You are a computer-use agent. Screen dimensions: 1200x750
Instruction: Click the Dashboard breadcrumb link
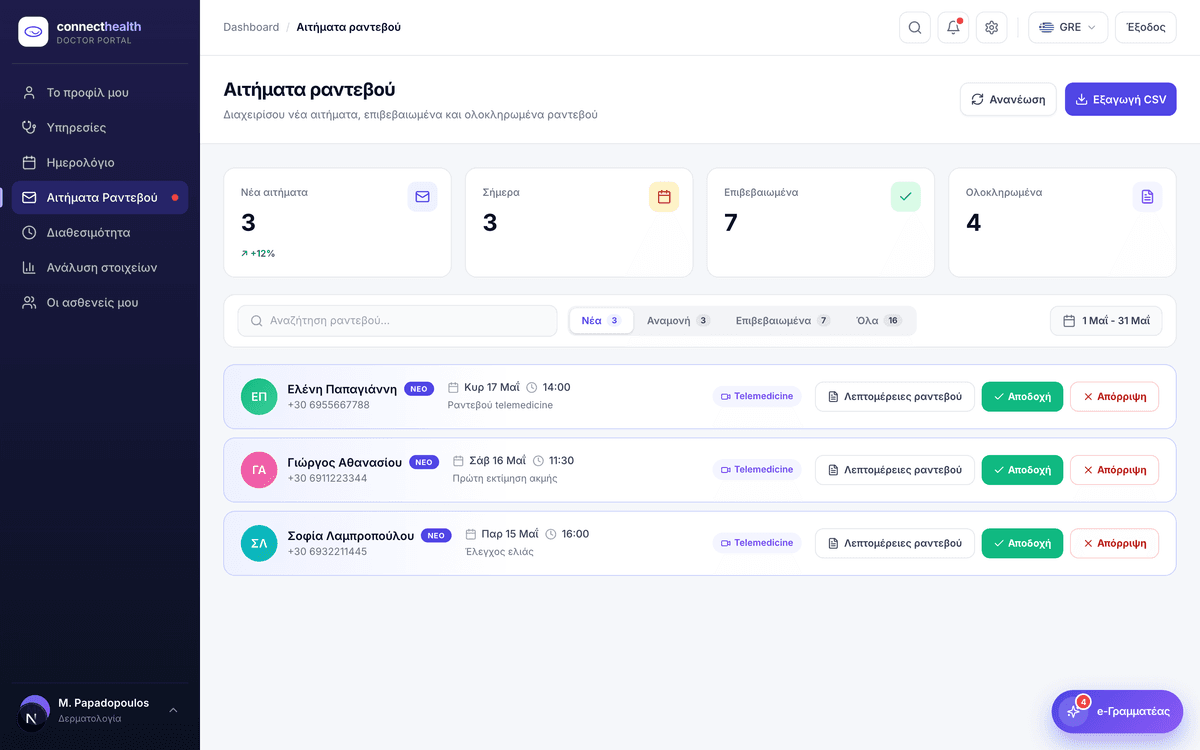(x=251, y=27)
